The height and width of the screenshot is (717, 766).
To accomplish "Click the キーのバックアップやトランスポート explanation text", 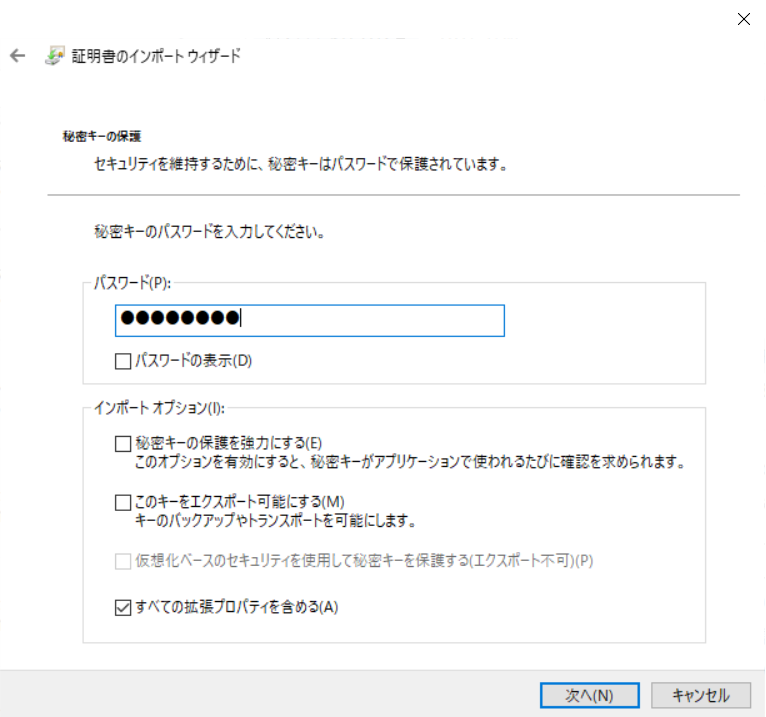I will 275,521.
